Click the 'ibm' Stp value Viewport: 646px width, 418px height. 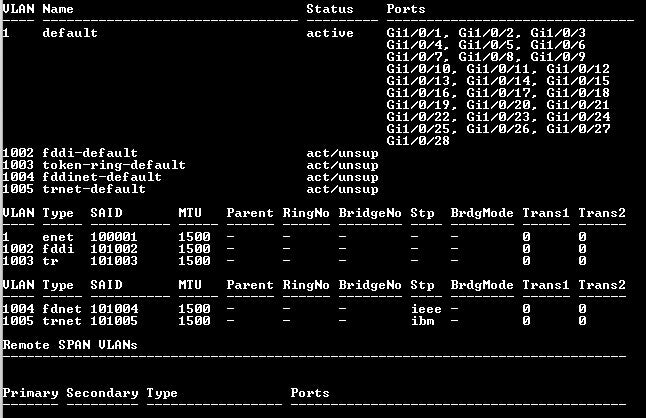coord(423,321)
